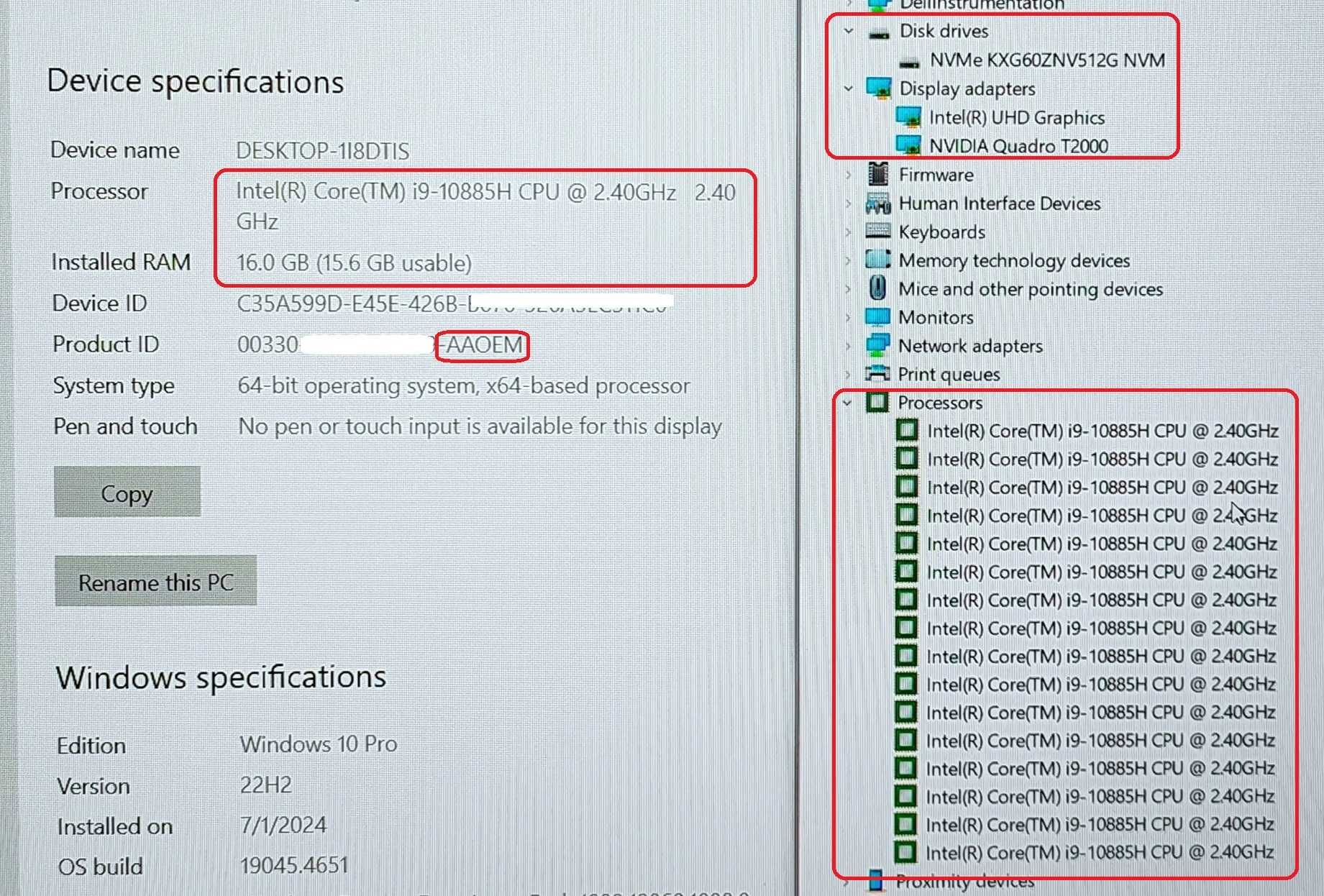
Task: Click the Firmware chip icon
Action: coord(878,174)
